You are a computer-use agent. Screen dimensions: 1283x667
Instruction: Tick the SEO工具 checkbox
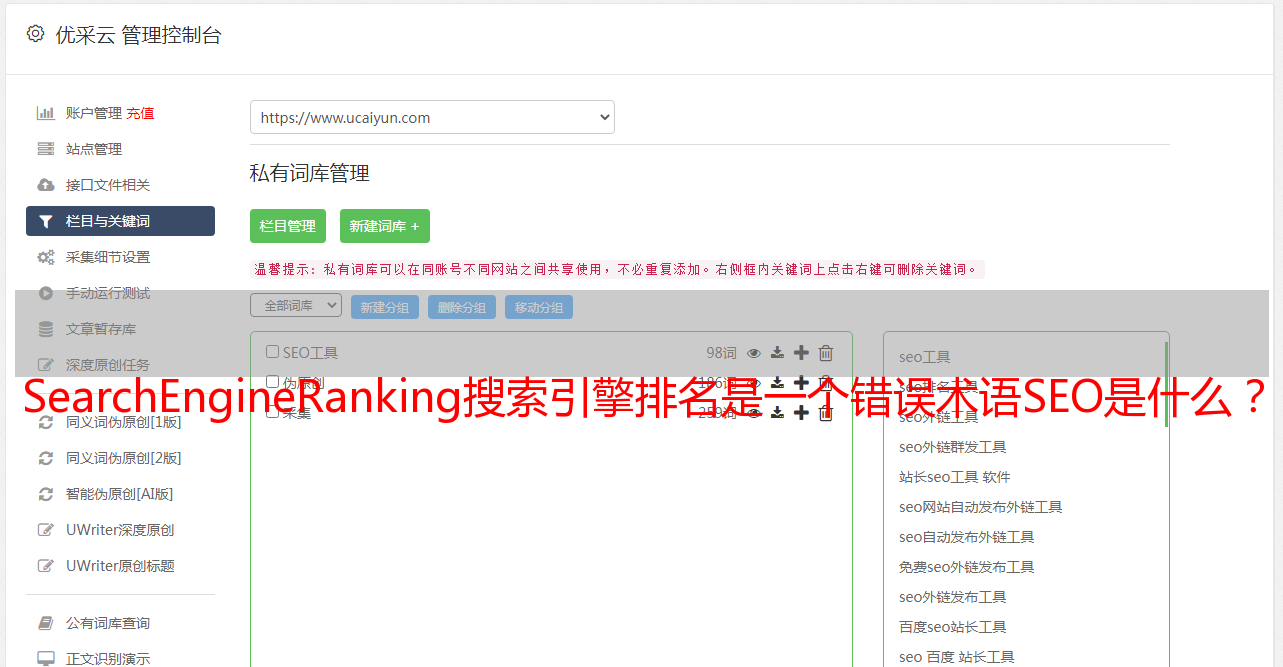click(x=272, y=352)
